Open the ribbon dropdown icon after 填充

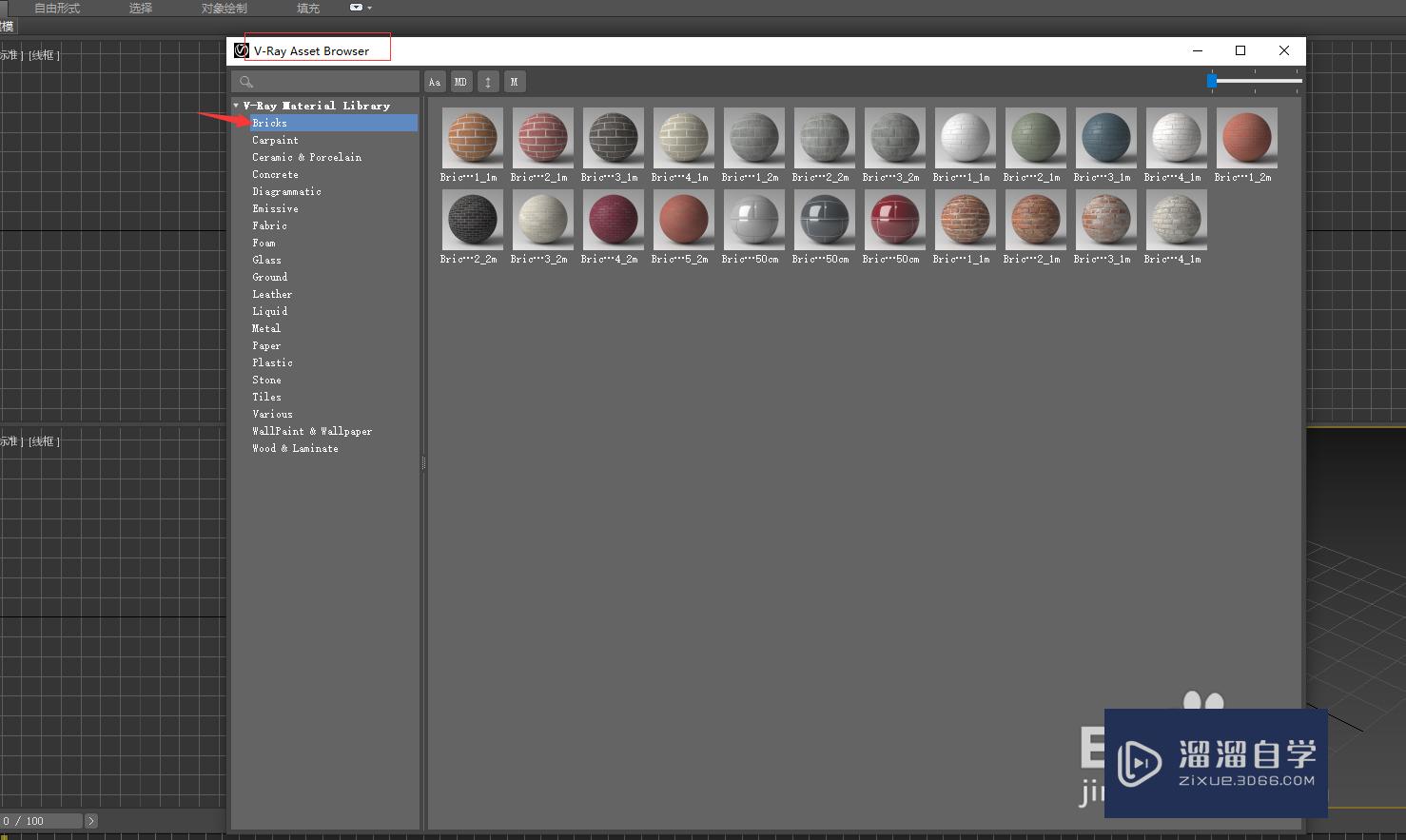360,8
